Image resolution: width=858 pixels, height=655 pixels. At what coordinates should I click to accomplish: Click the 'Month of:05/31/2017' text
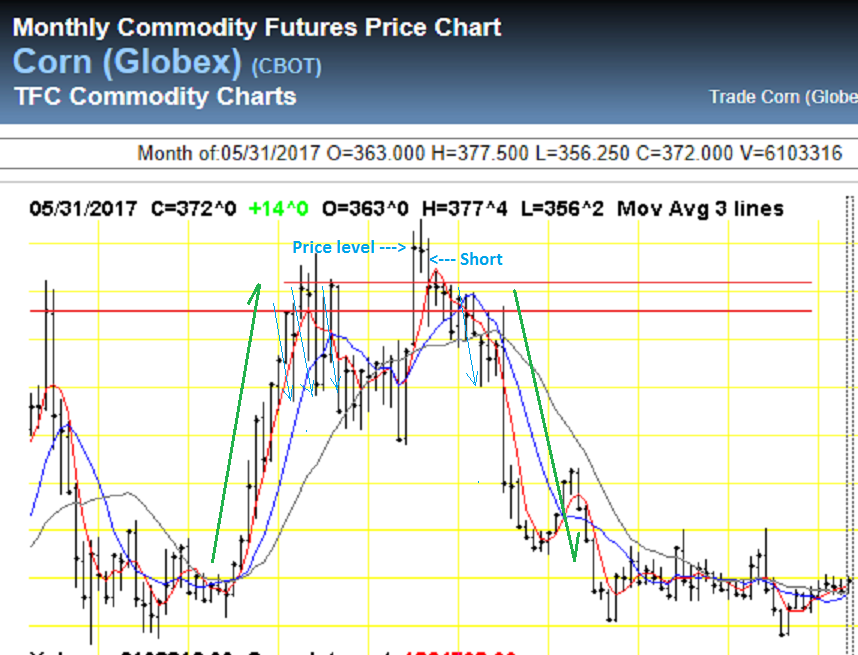(228, 153)
